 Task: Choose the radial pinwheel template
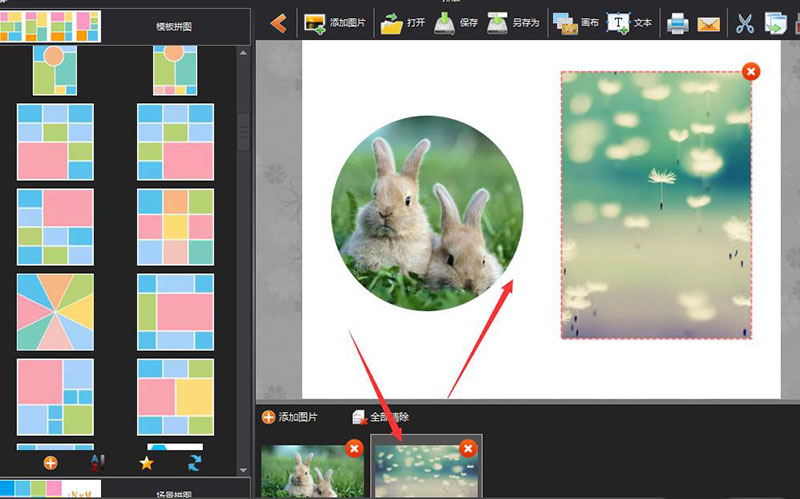point(55,312)
